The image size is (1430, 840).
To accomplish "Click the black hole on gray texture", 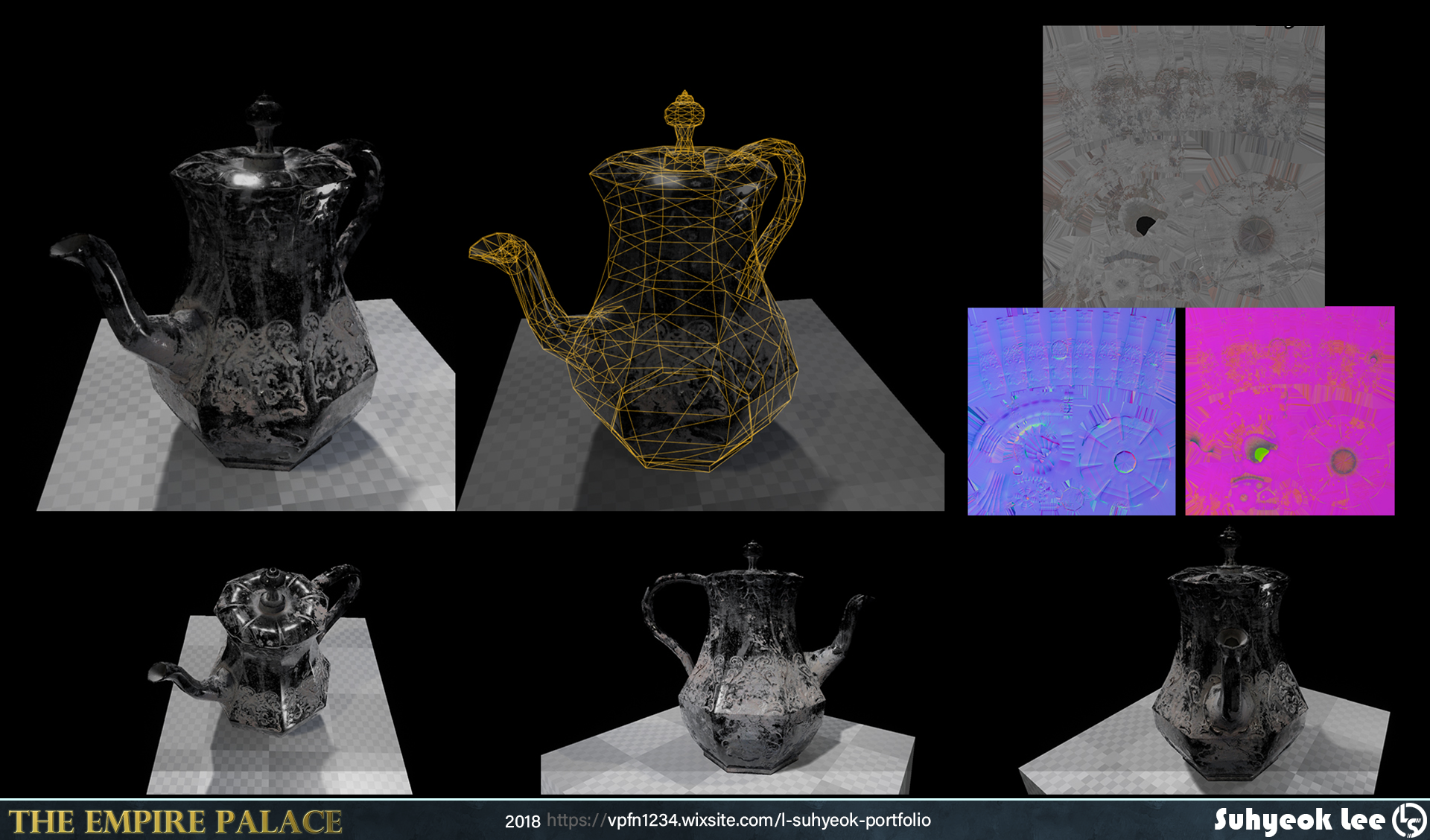I will [1144, 224].
